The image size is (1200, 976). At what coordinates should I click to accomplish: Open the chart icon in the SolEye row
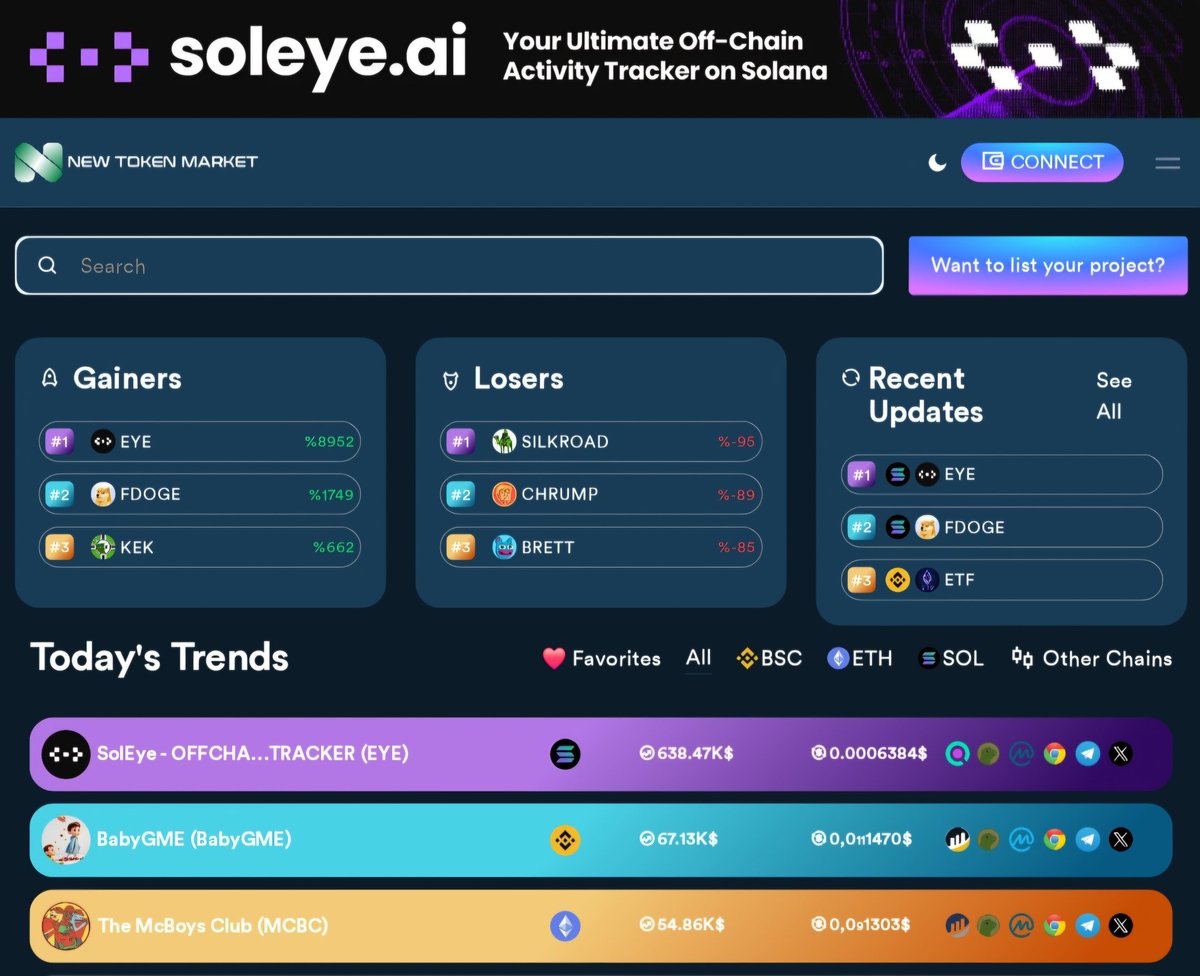coord(957,754)
